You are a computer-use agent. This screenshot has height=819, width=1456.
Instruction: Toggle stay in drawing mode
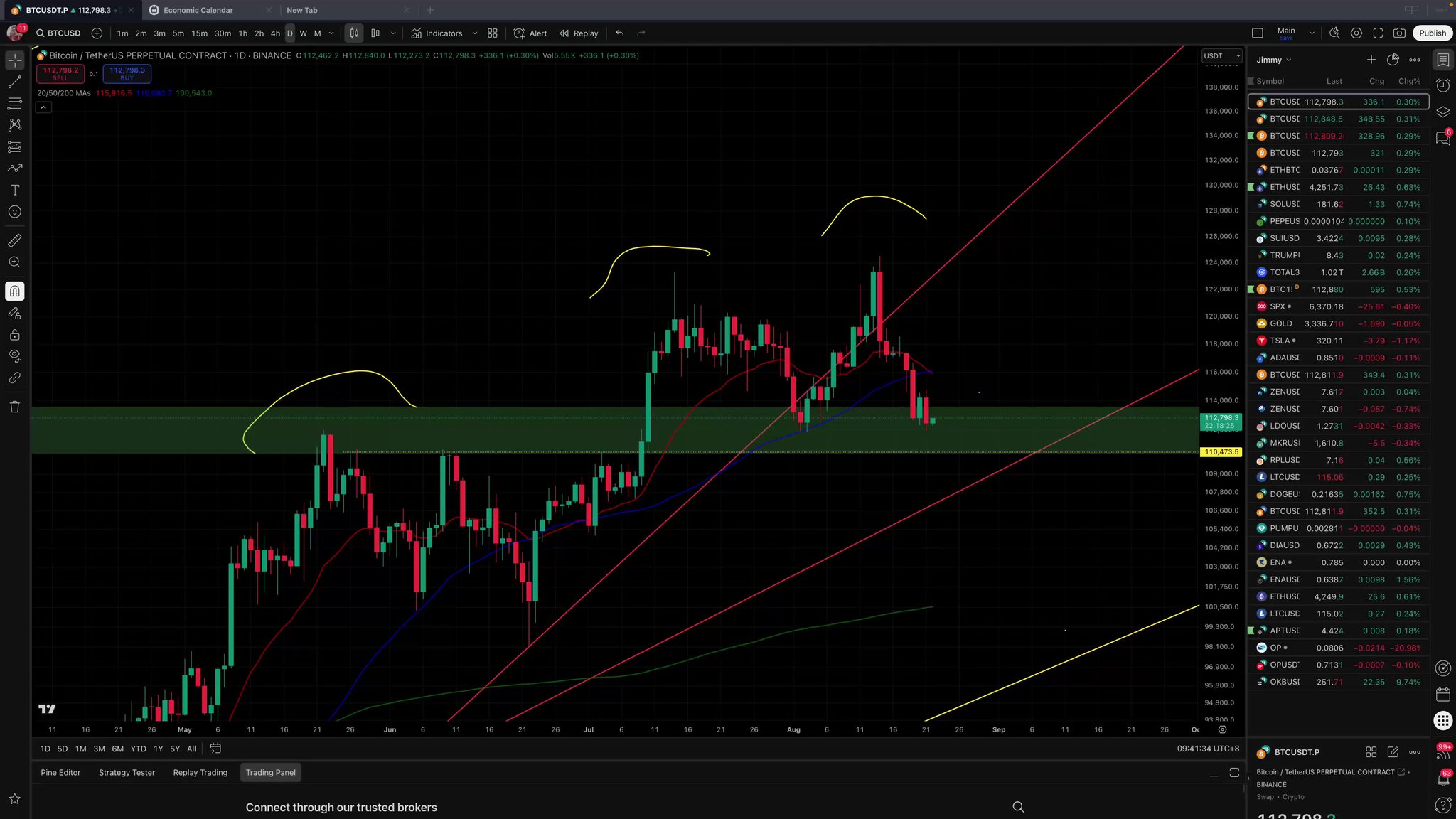15,313
